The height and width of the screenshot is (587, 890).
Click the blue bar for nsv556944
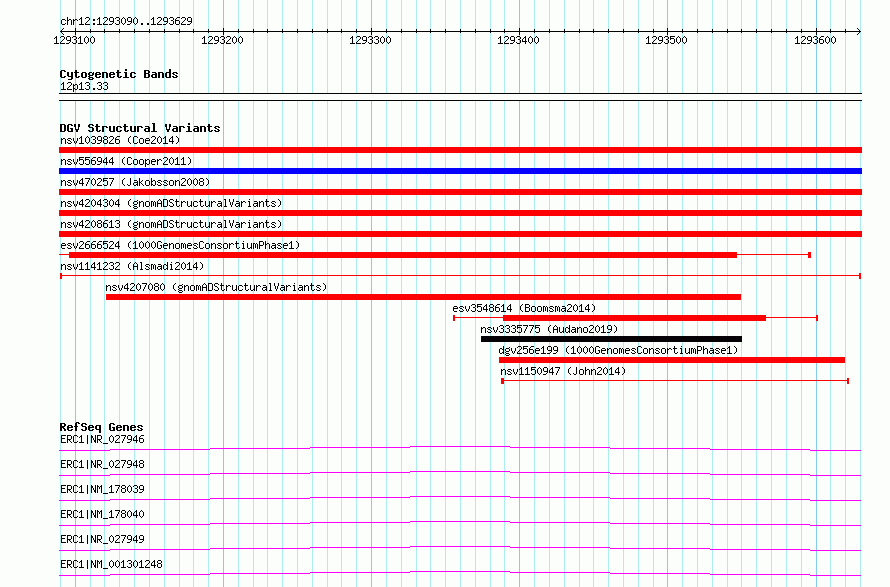(460, 171)
